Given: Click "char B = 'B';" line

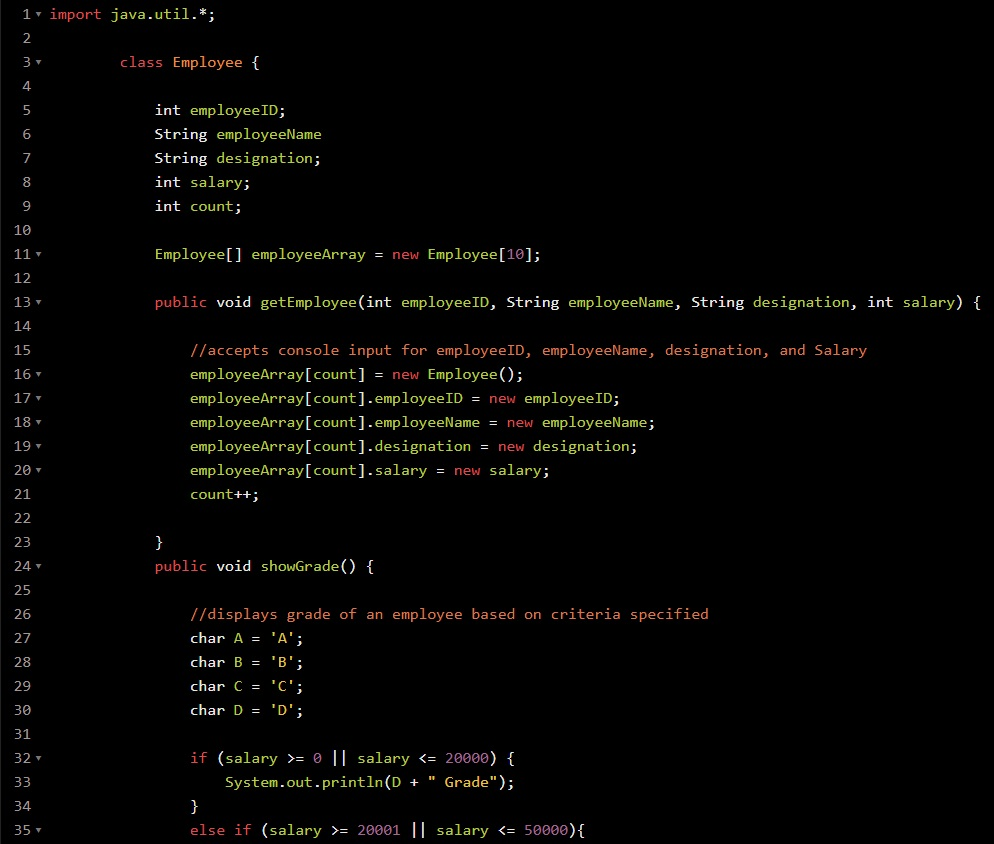Looking at the screenshot, I should point(247,663).
